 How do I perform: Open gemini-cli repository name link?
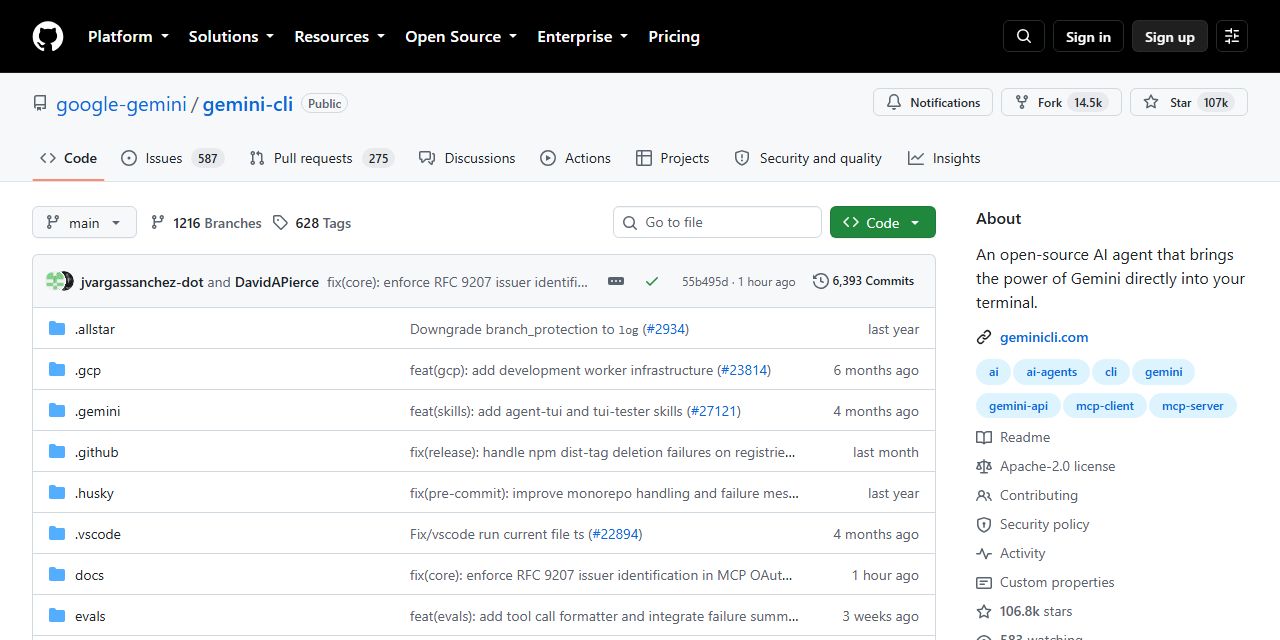coord(248,103)
